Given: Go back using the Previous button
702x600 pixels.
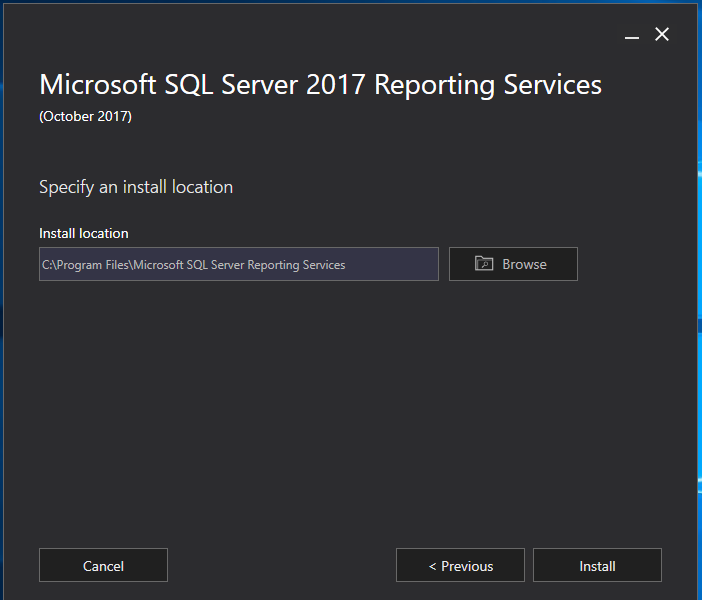Looking at the screenshot, I should (460, 565).
